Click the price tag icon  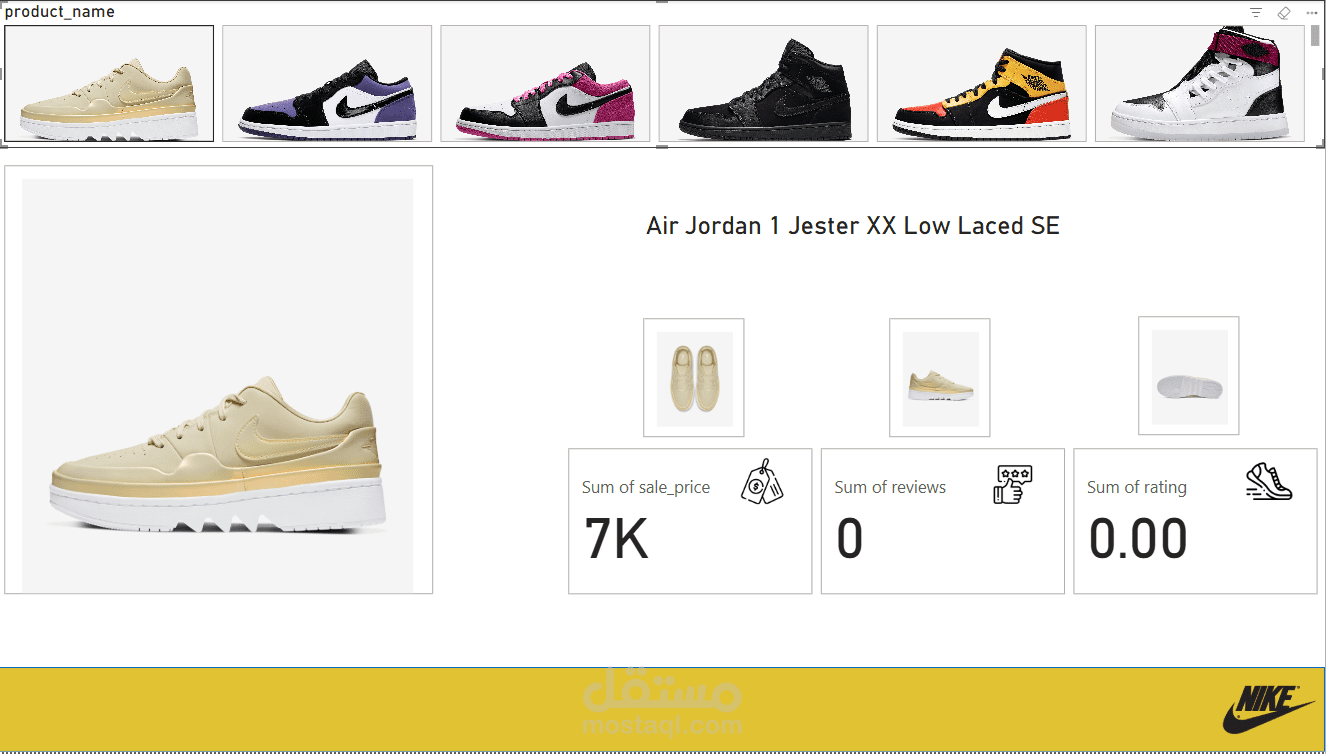pyautogui.click(x=762, y=481)
